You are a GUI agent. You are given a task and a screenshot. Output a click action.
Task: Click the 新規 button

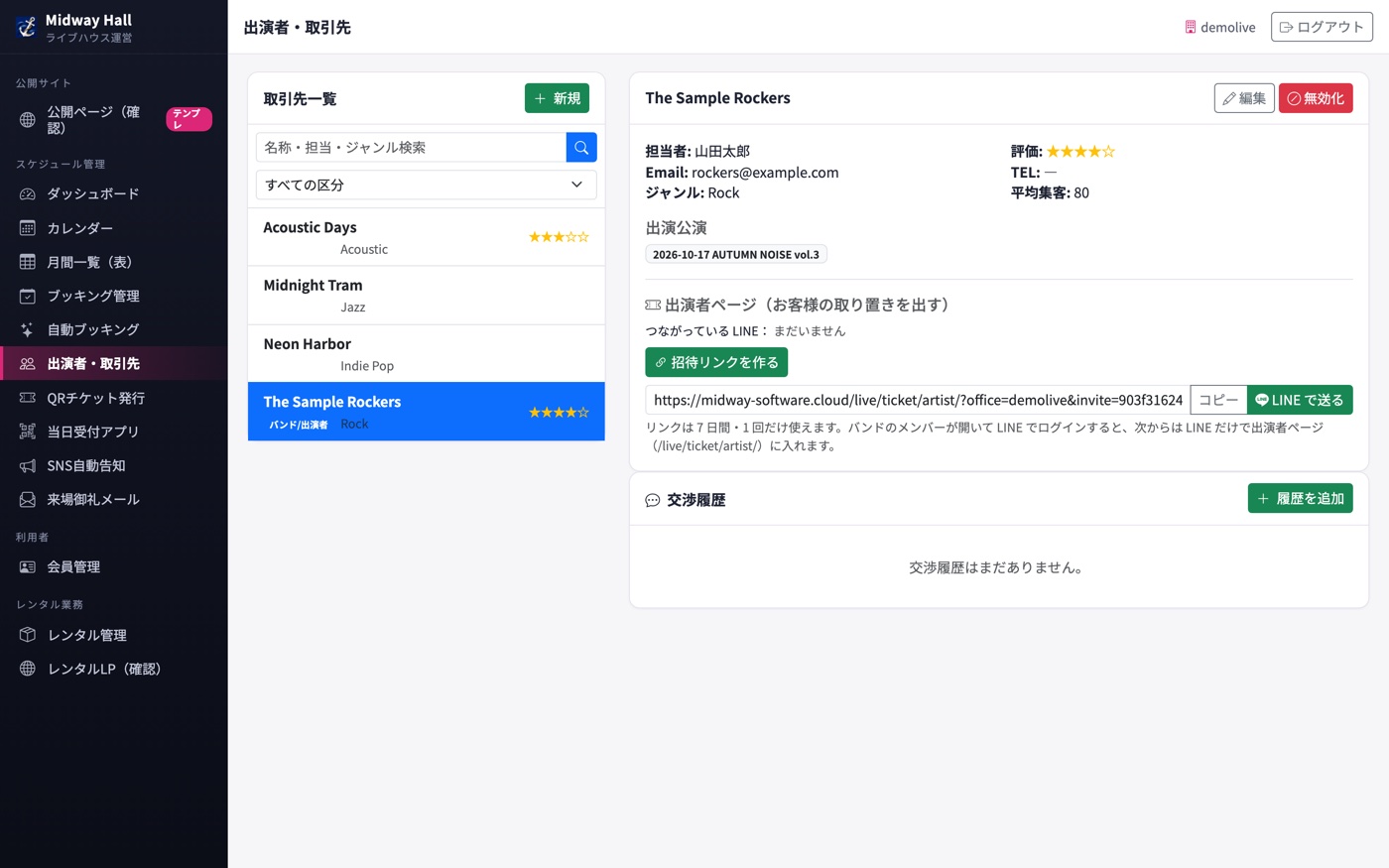pyautogui.click(x=557, y=98)
